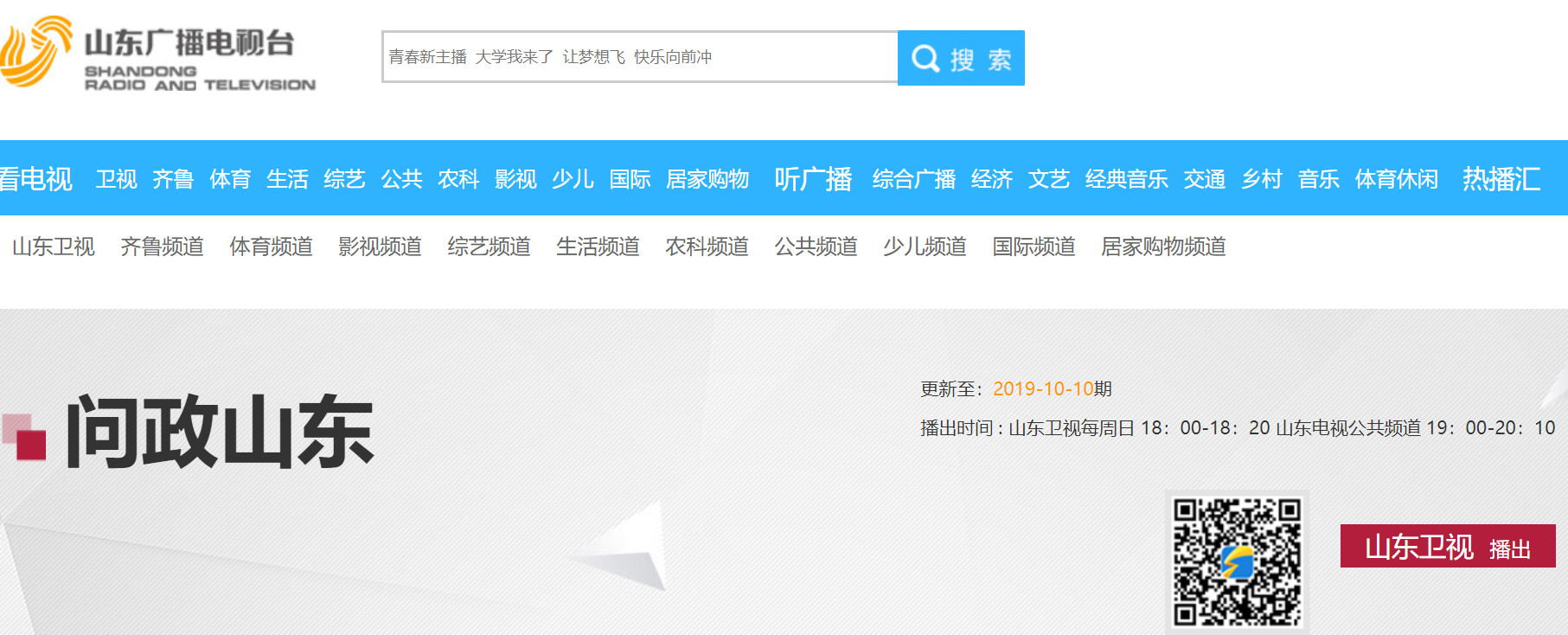Click the broadcast time text 播出时间
This screenshot has height=635, width=1568.
click(1238, 428)
